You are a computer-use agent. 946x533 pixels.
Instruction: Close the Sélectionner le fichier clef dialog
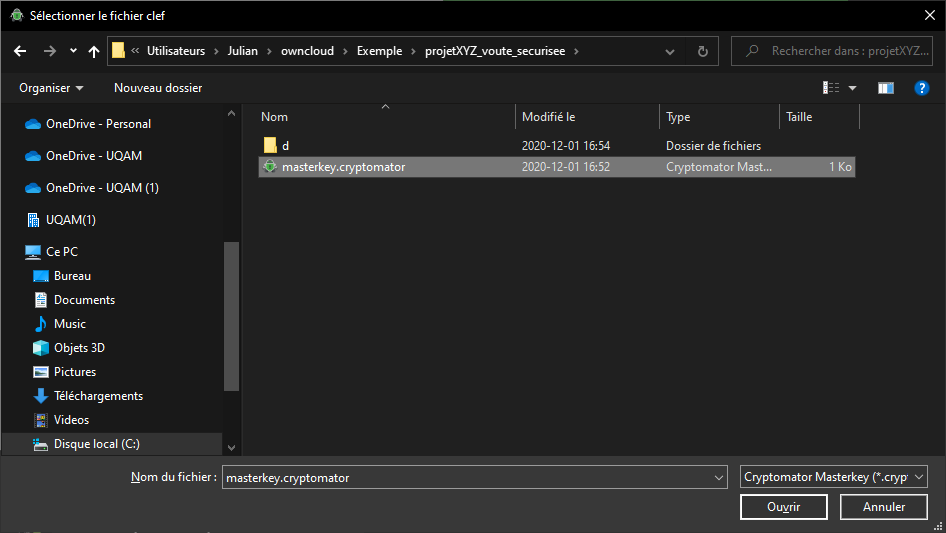pos(930,16)
